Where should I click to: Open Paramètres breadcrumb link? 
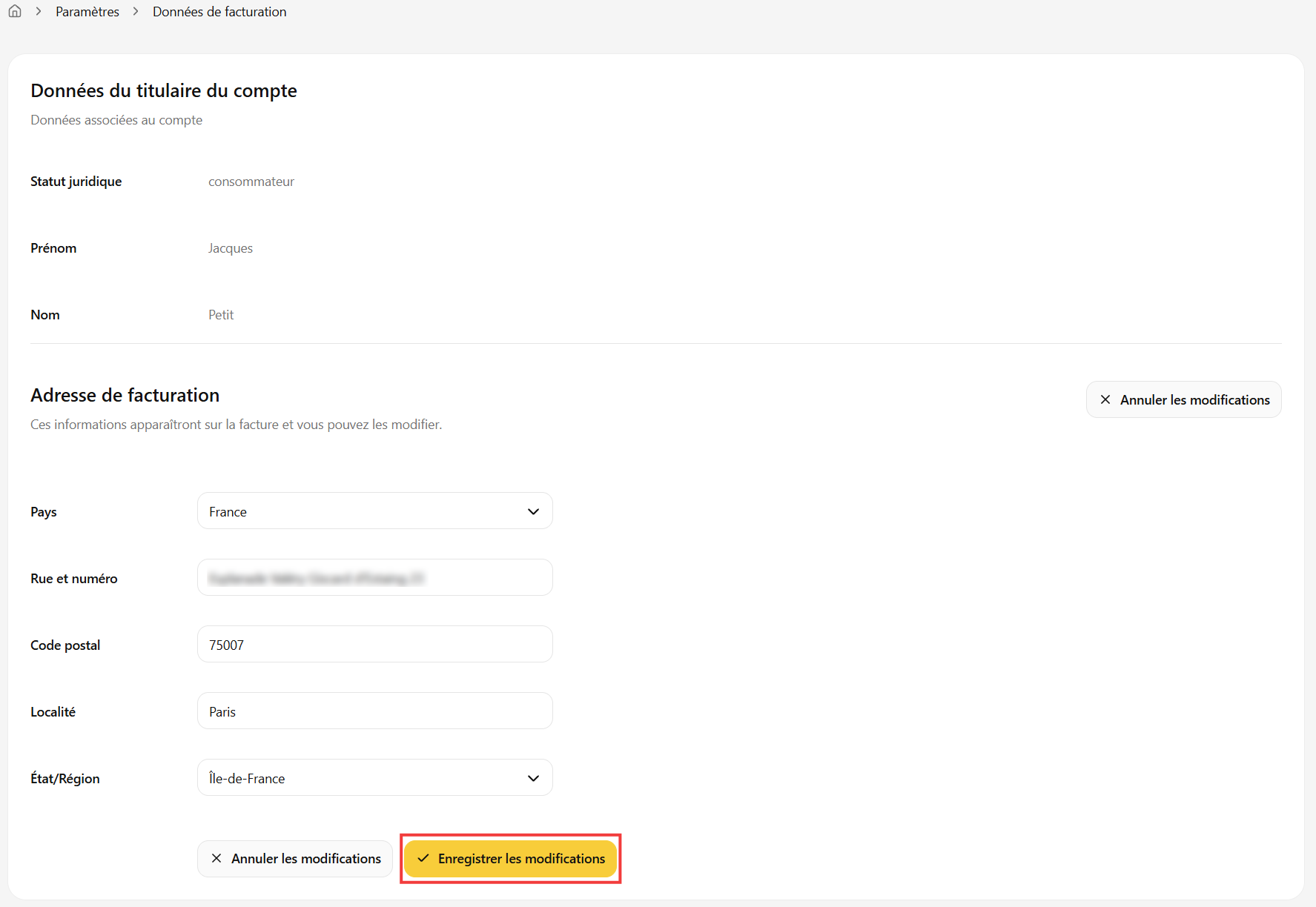click(x=87, y=12)
